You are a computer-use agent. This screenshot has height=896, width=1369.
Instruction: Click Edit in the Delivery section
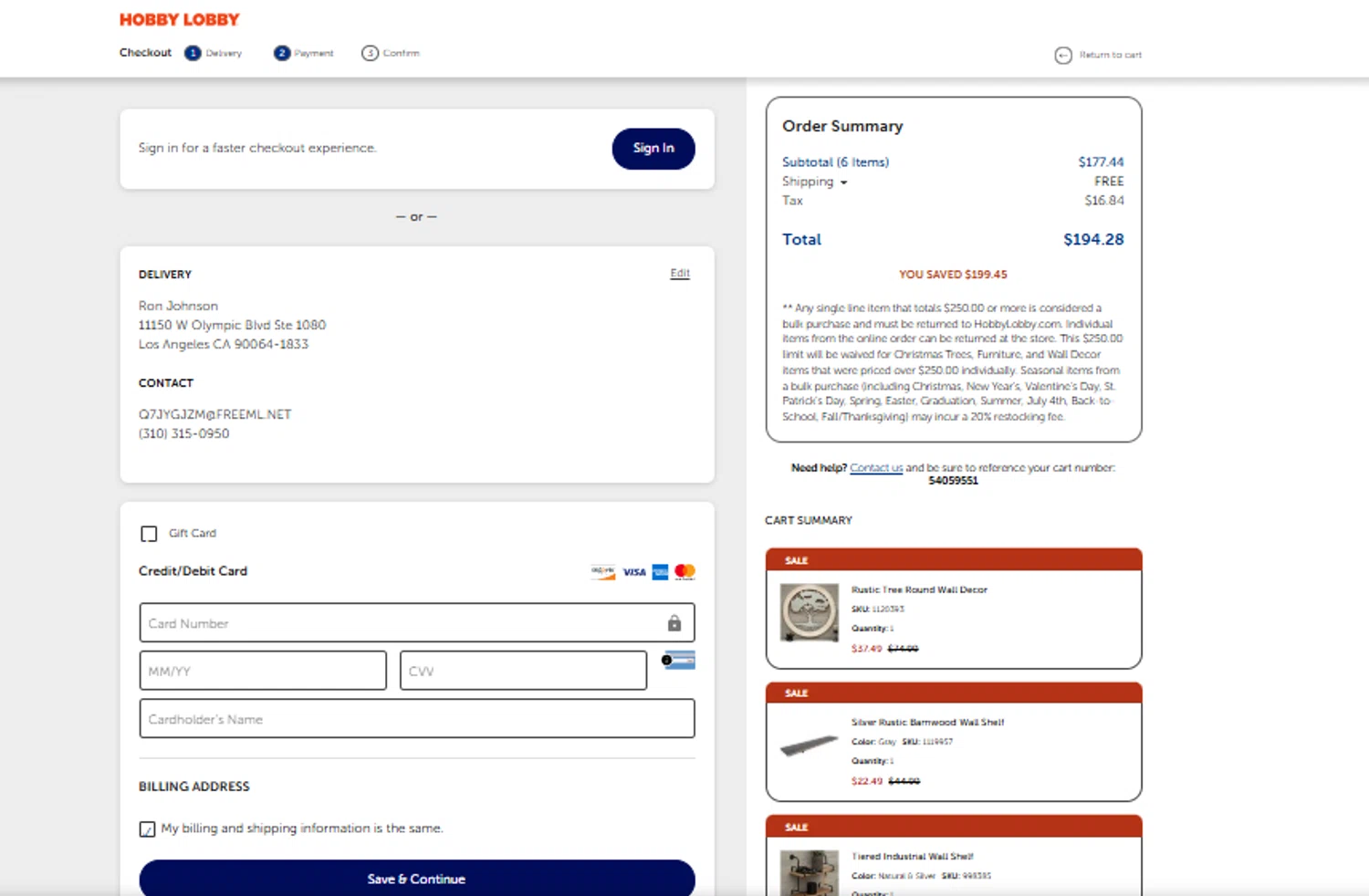pos(680,273)
